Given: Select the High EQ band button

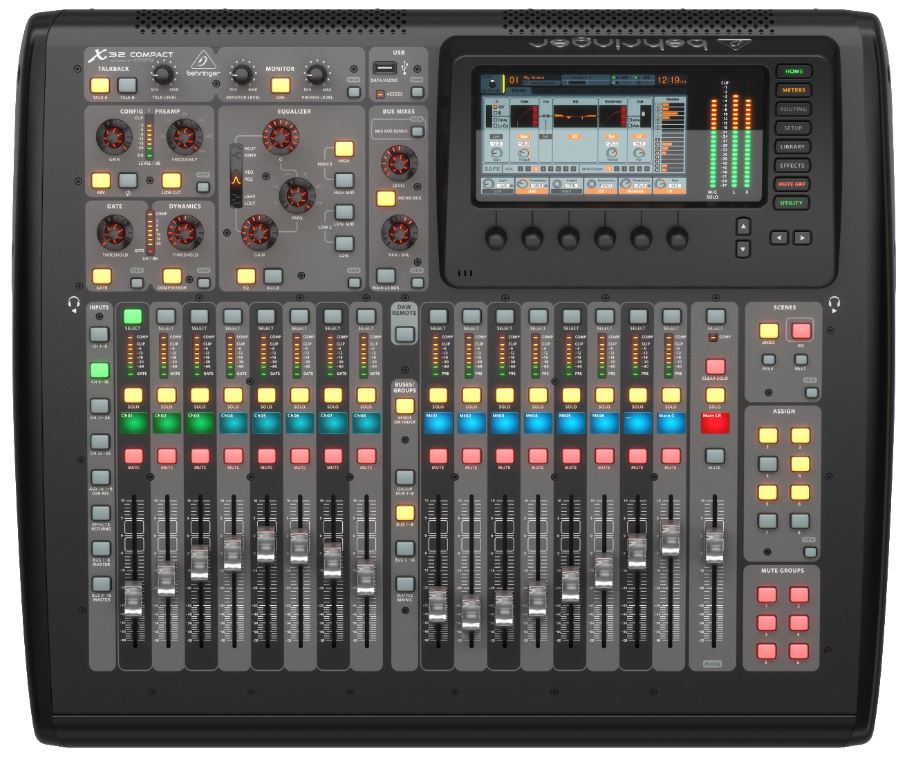Looking at the screenshot, I should 344,149.
